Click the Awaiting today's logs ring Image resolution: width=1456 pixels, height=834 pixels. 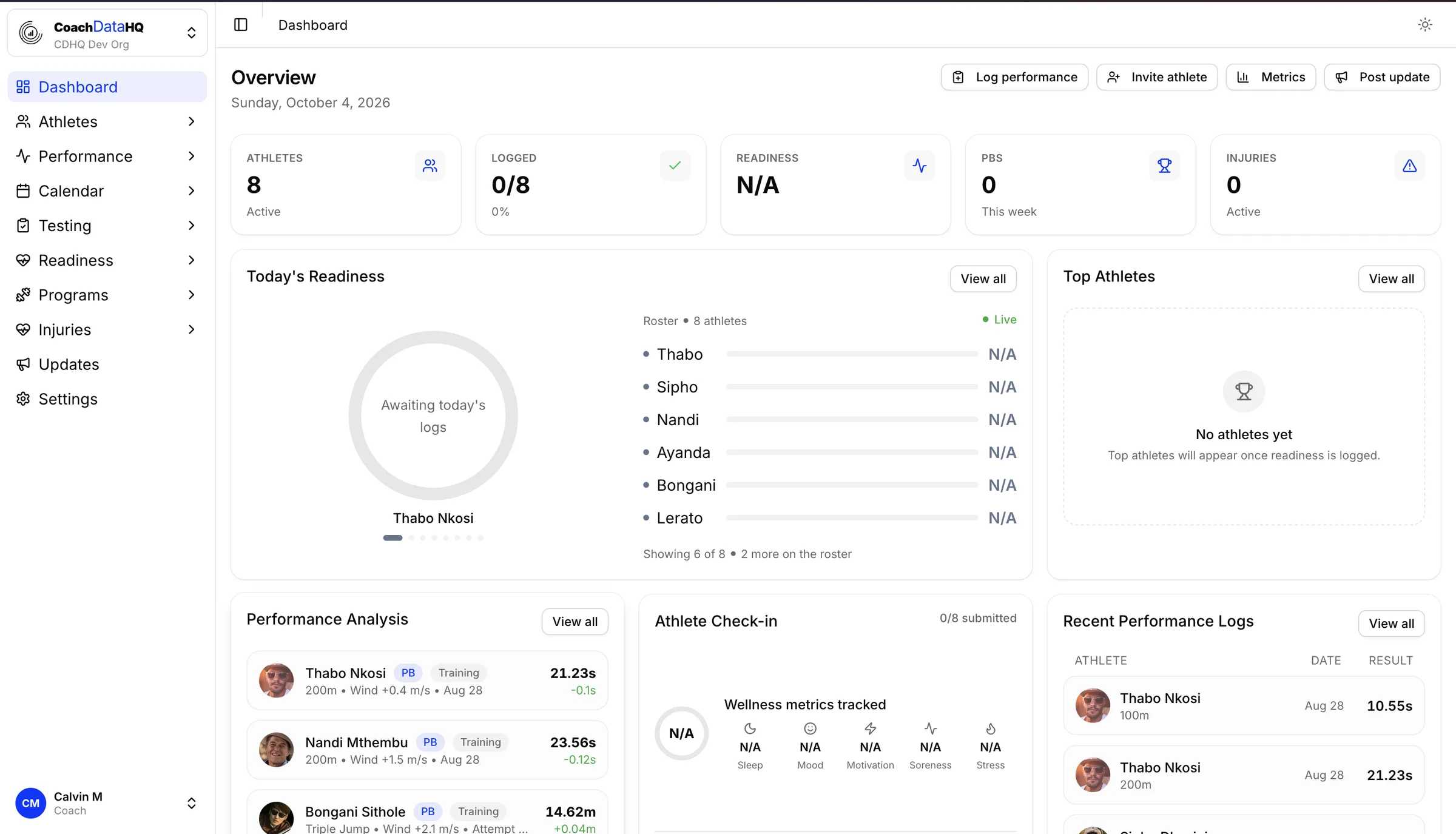(433, 415)
